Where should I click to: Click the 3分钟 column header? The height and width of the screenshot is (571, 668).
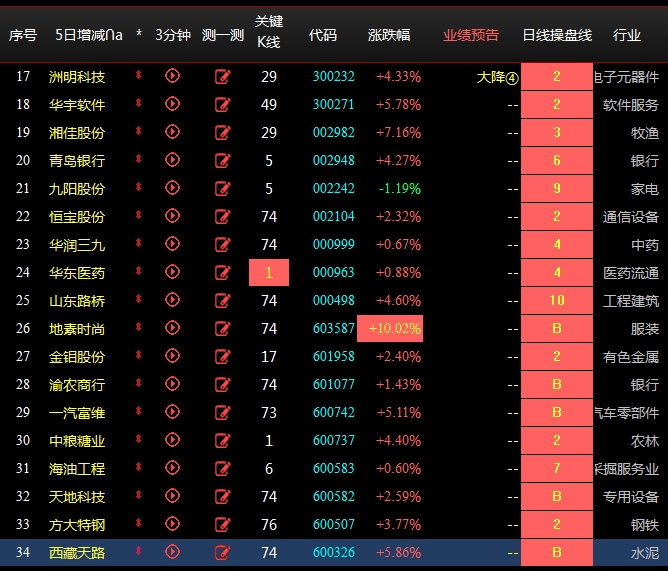point(173,35)
